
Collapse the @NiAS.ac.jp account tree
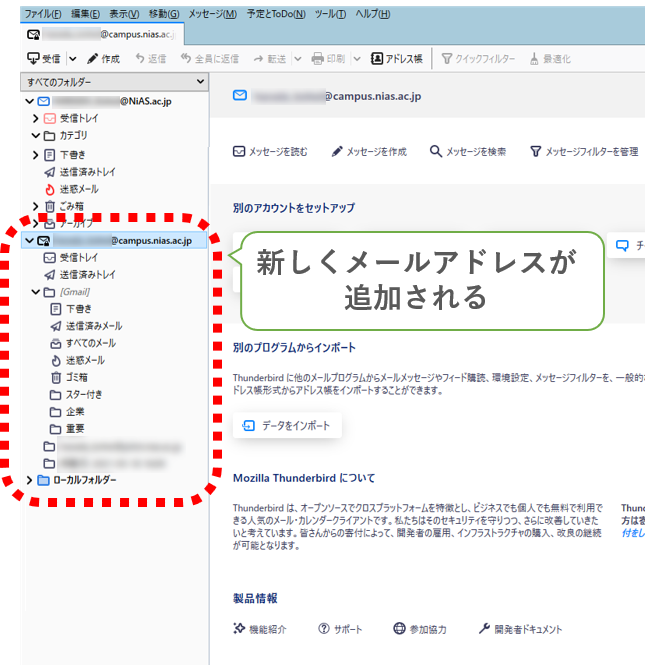(x=29, y=101)
